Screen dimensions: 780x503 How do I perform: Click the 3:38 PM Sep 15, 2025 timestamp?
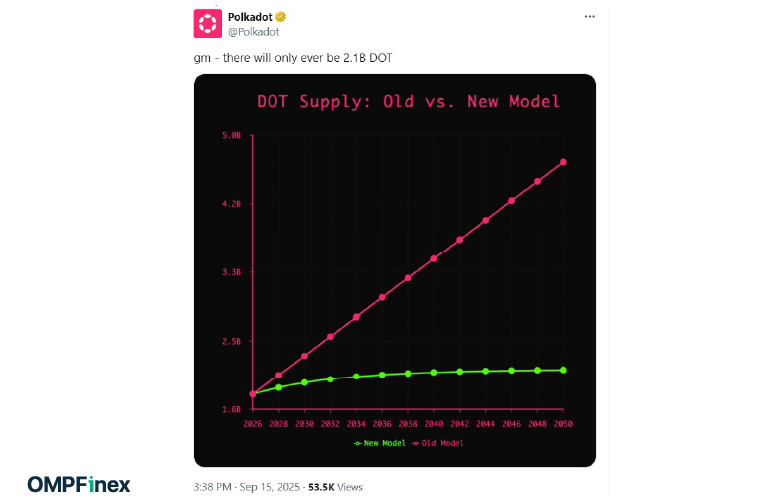click(247, 487)
